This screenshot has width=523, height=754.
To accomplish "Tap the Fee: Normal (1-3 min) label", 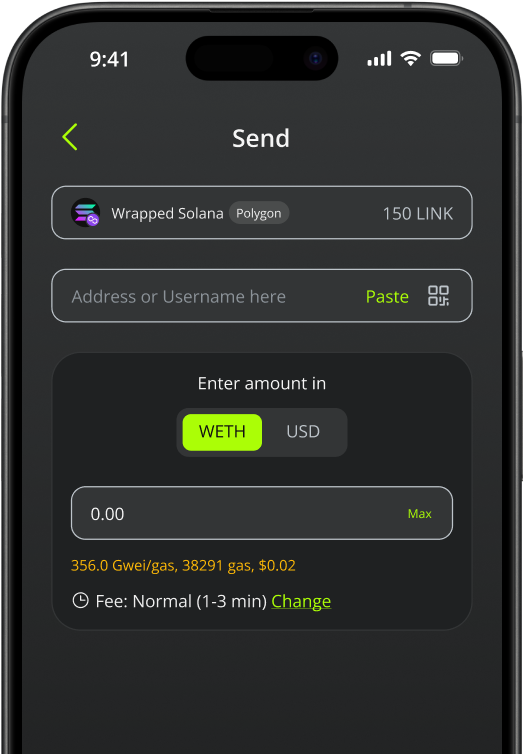I will [x=181, y=601].
